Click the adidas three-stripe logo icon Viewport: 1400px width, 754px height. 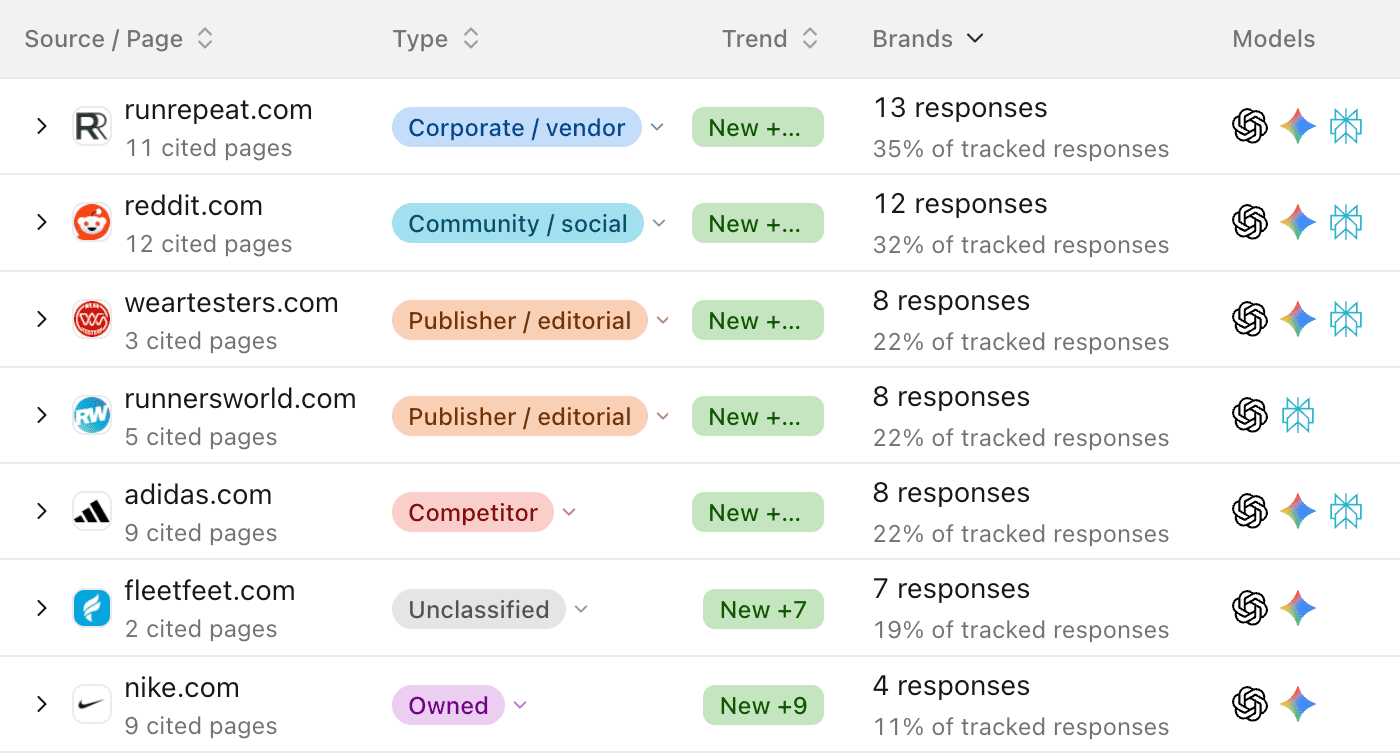[x=92, y=511]
